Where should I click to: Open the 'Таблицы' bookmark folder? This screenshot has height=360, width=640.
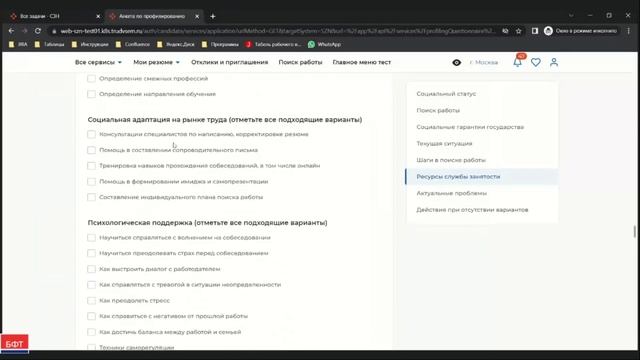click(x=49, y=44)
